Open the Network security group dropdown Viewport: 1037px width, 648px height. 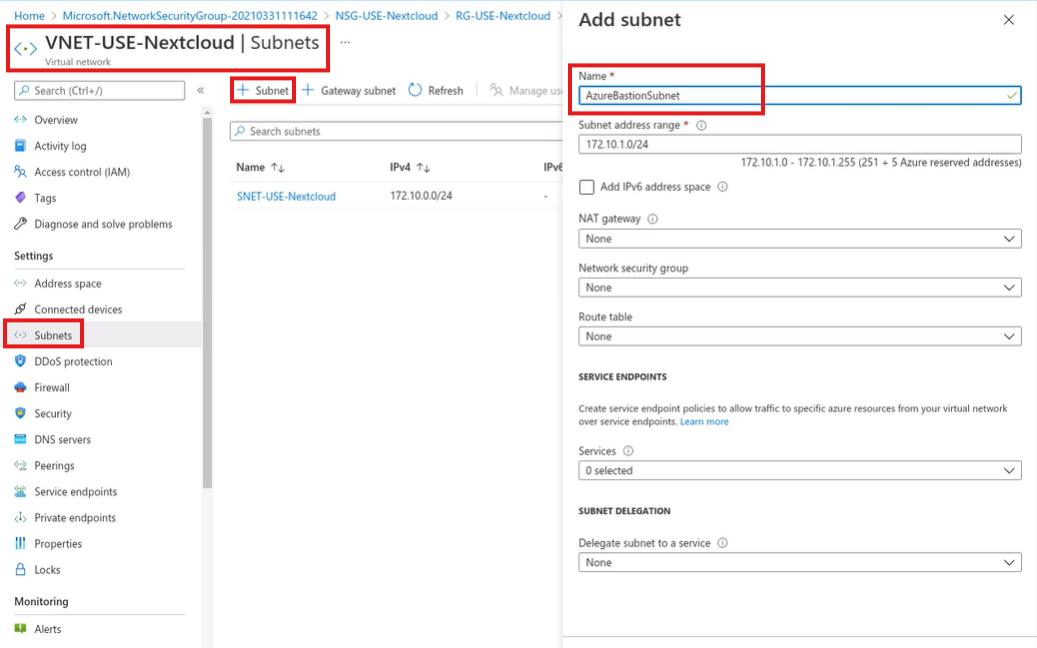coord(800,288)
